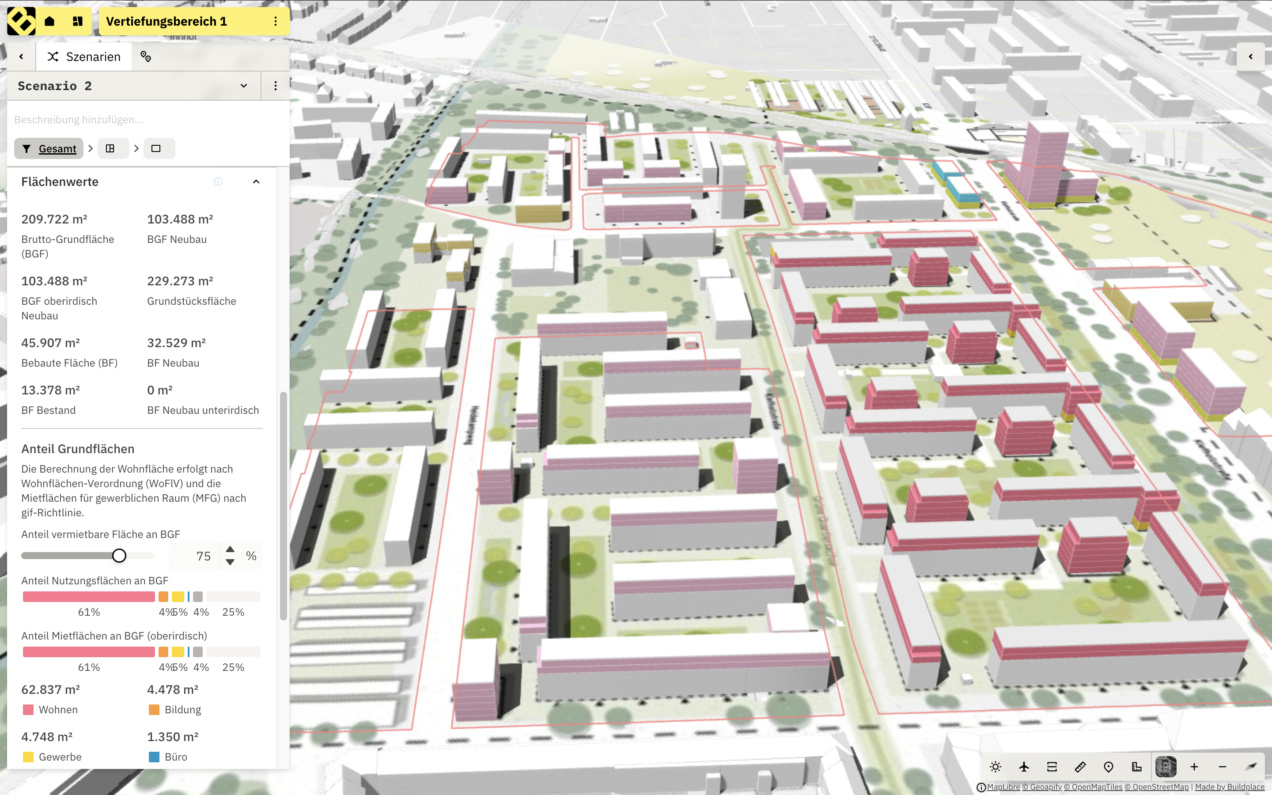Open the Scenario 2 dropdown
Viewport: 1272px width, 795px height.
(x=243, y=86)
